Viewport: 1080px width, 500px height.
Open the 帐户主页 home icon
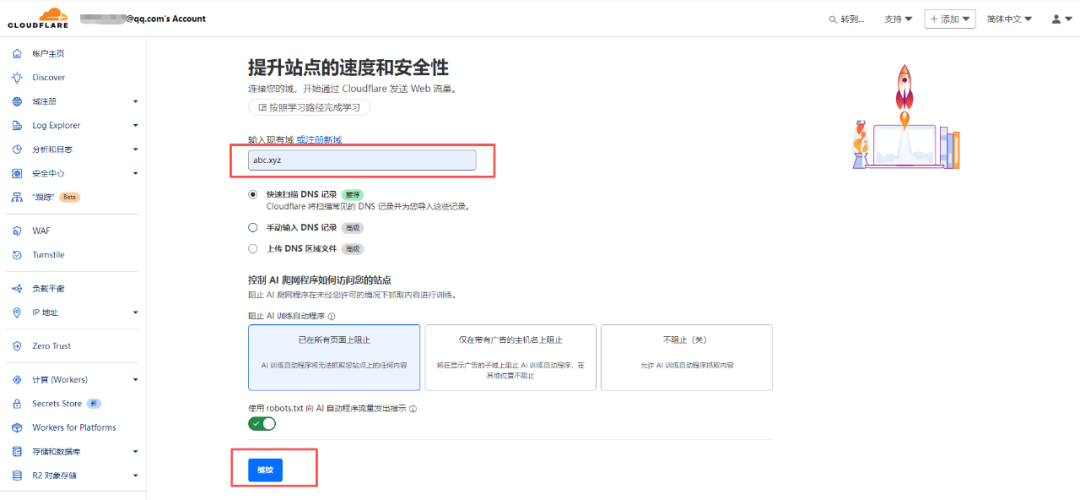[x=17, y=54]
